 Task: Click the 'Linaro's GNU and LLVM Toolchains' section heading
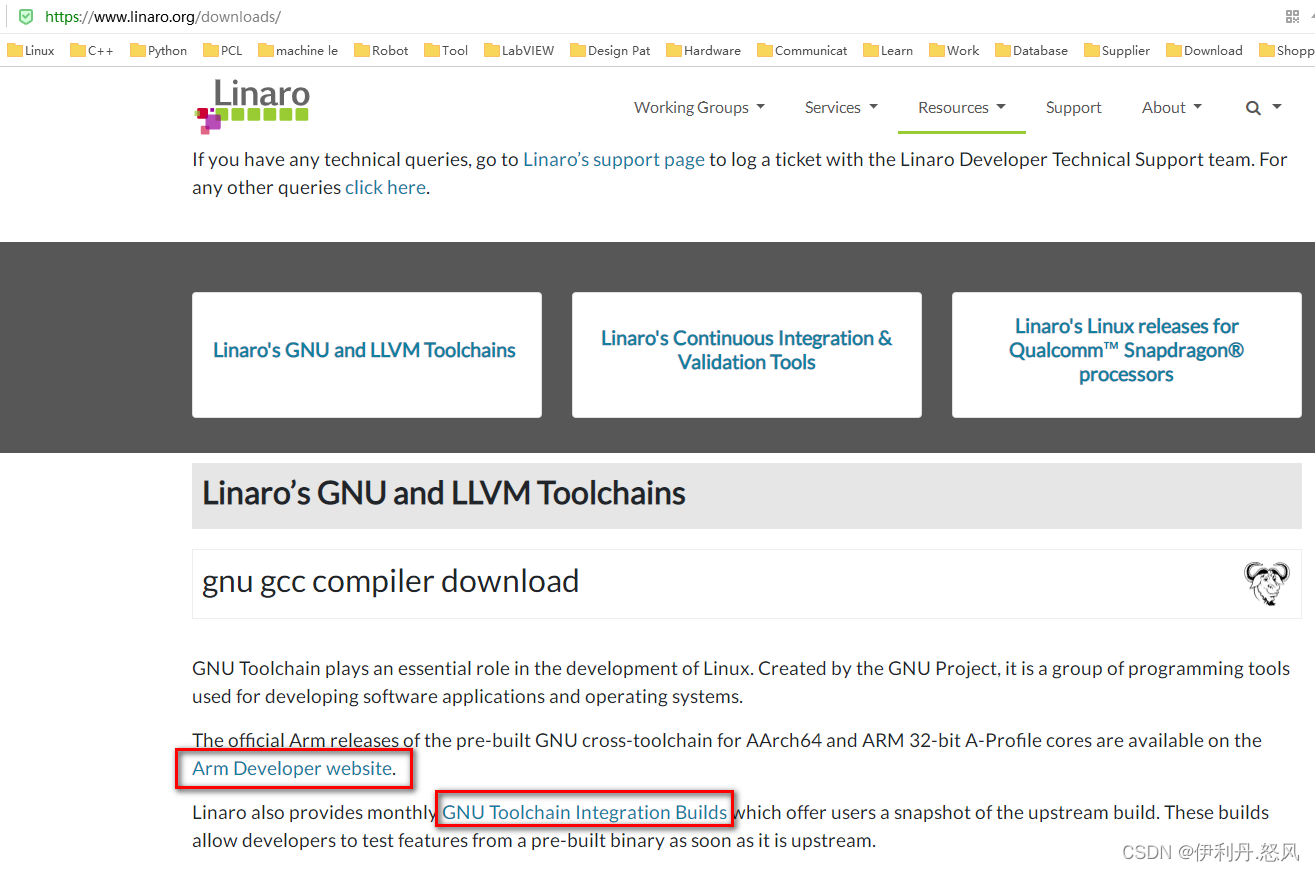coord(444,493)
